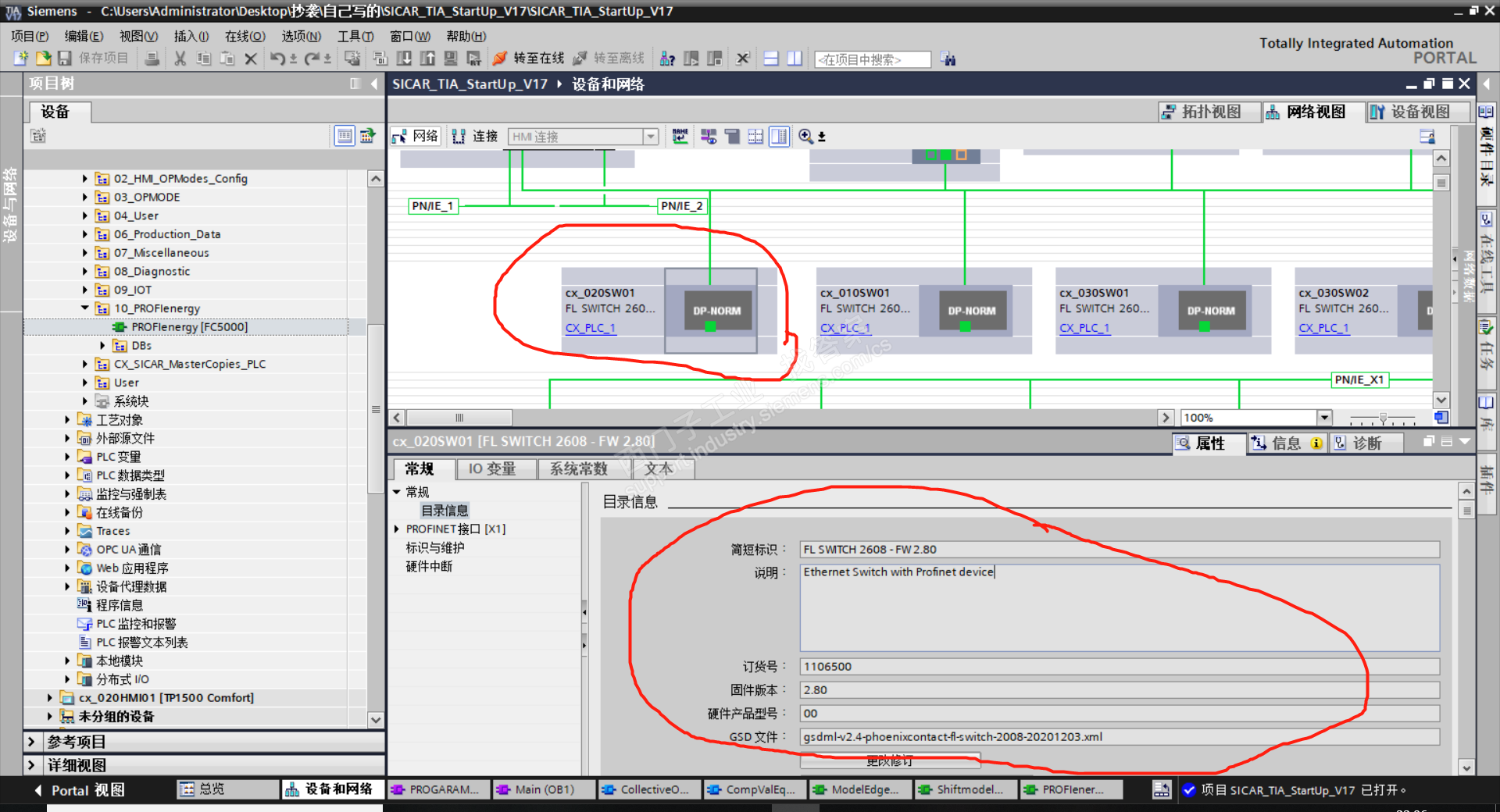
Task: Click the Open project folder icon
Action: tap(44, 59)
